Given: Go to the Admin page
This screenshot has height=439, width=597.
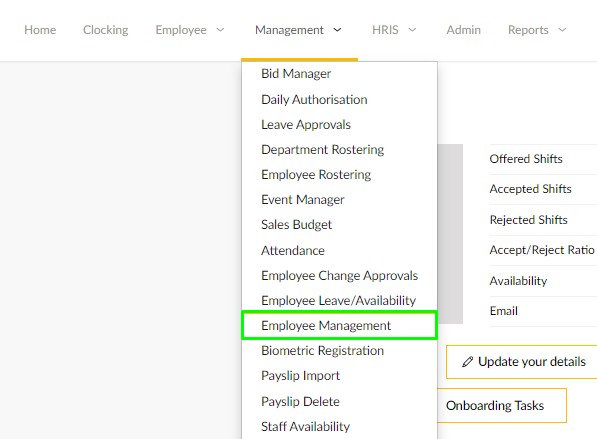Looking at the screenshot, I should click(463, 30).
